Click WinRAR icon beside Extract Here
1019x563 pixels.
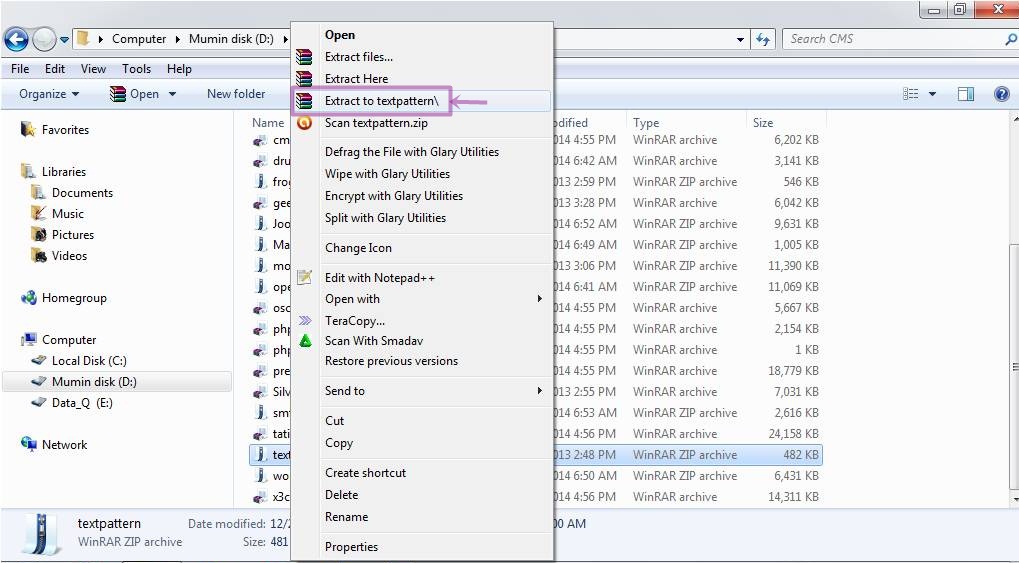[x=304, y=79]
